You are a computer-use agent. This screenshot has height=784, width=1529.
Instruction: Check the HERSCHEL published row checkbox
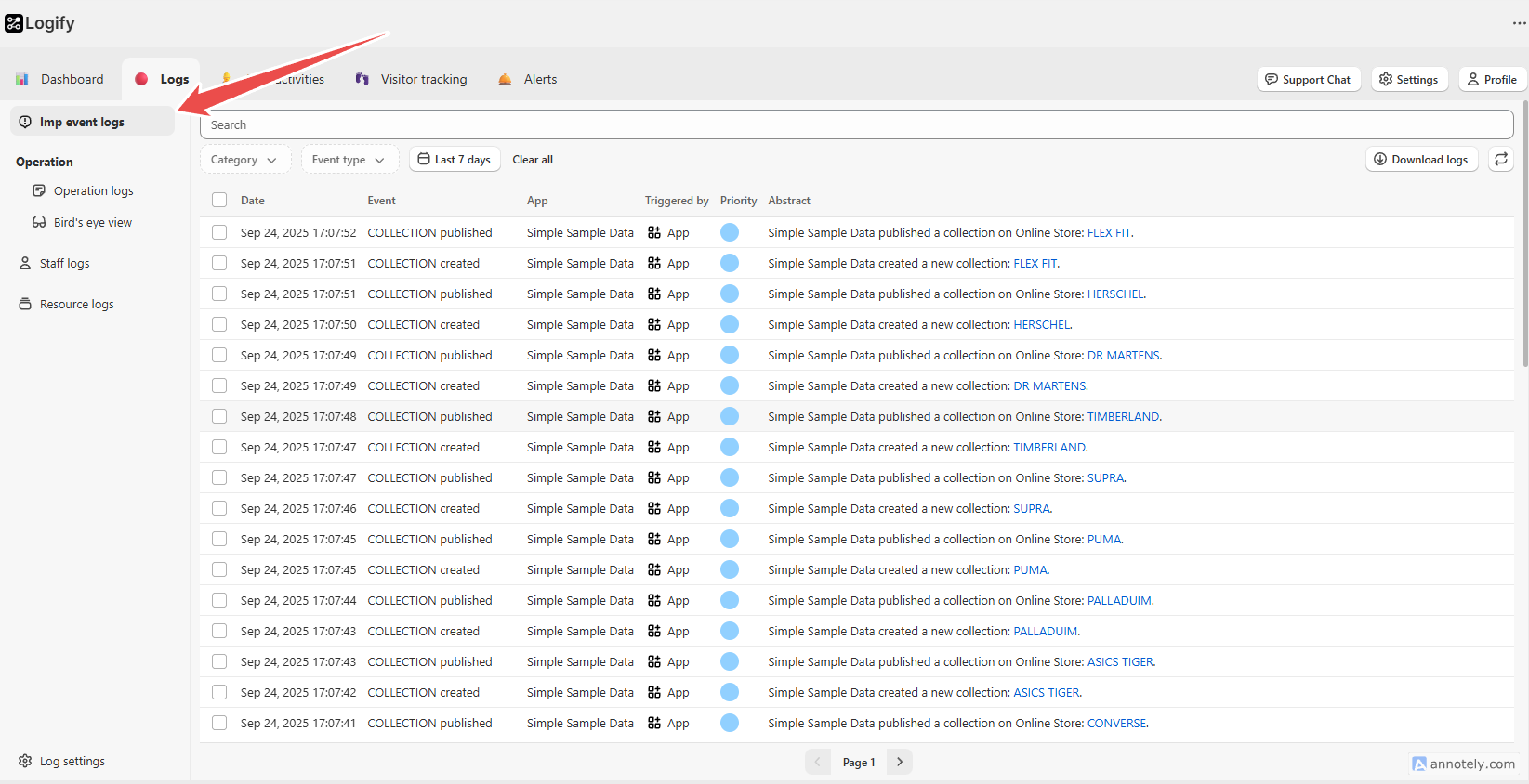pos(219,294)
